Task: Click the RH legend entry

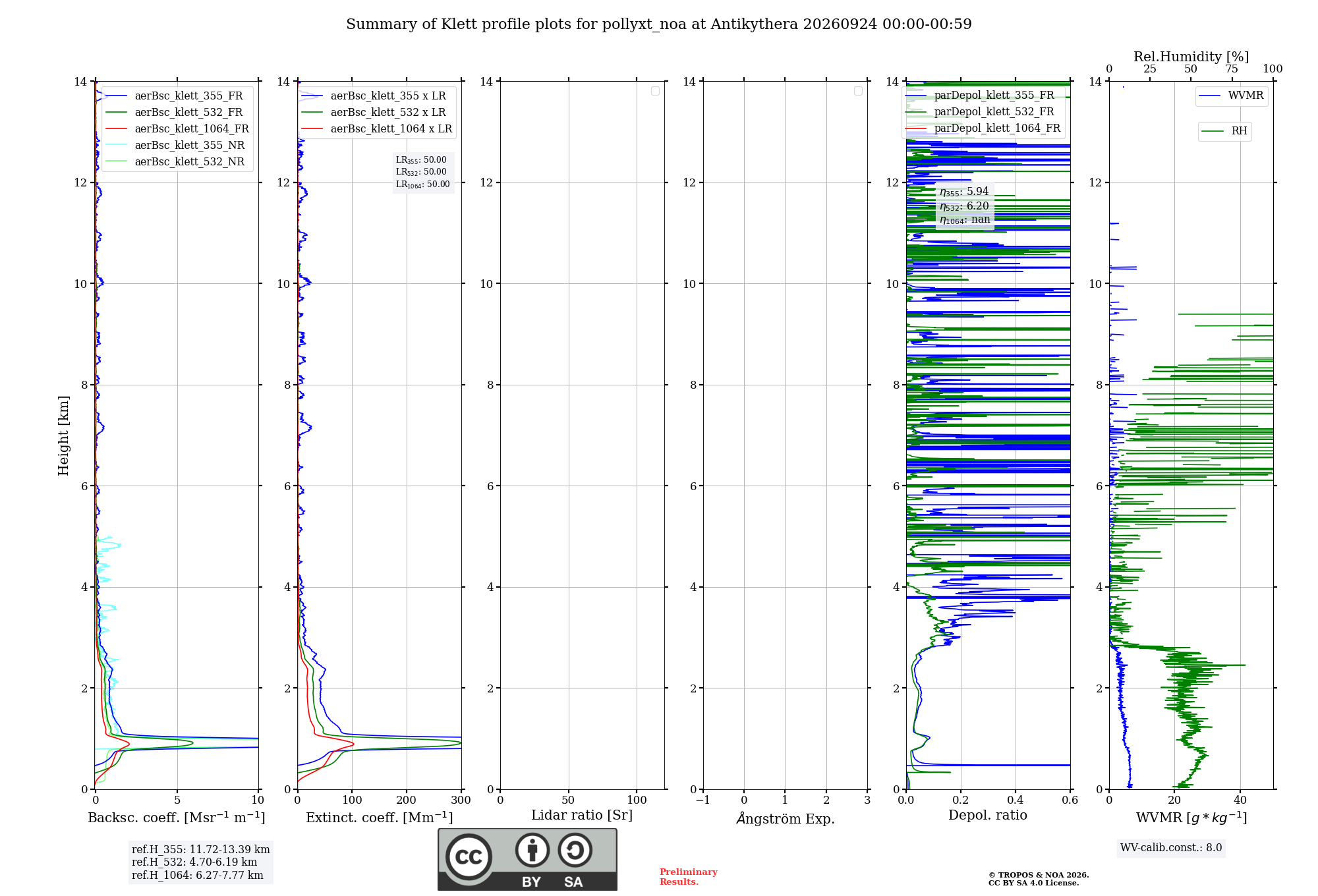Action: pos(1224,131)
